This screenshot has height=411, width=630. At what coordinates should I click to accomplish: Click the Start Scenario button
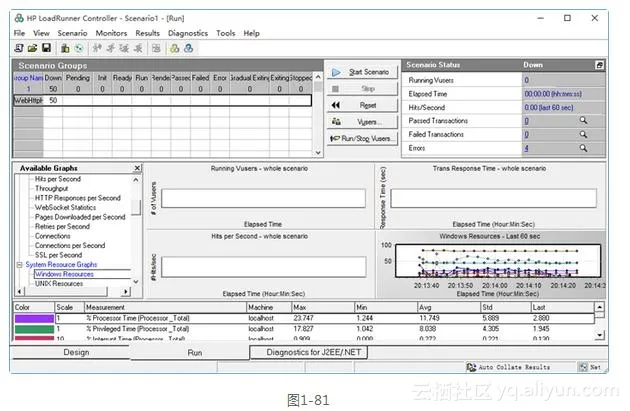(x=362, y=72)
